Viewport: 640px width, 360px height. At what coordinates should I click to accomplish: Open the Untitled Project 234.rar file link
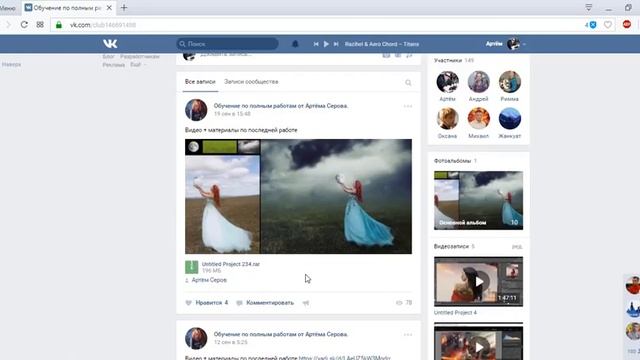(231, 264)
